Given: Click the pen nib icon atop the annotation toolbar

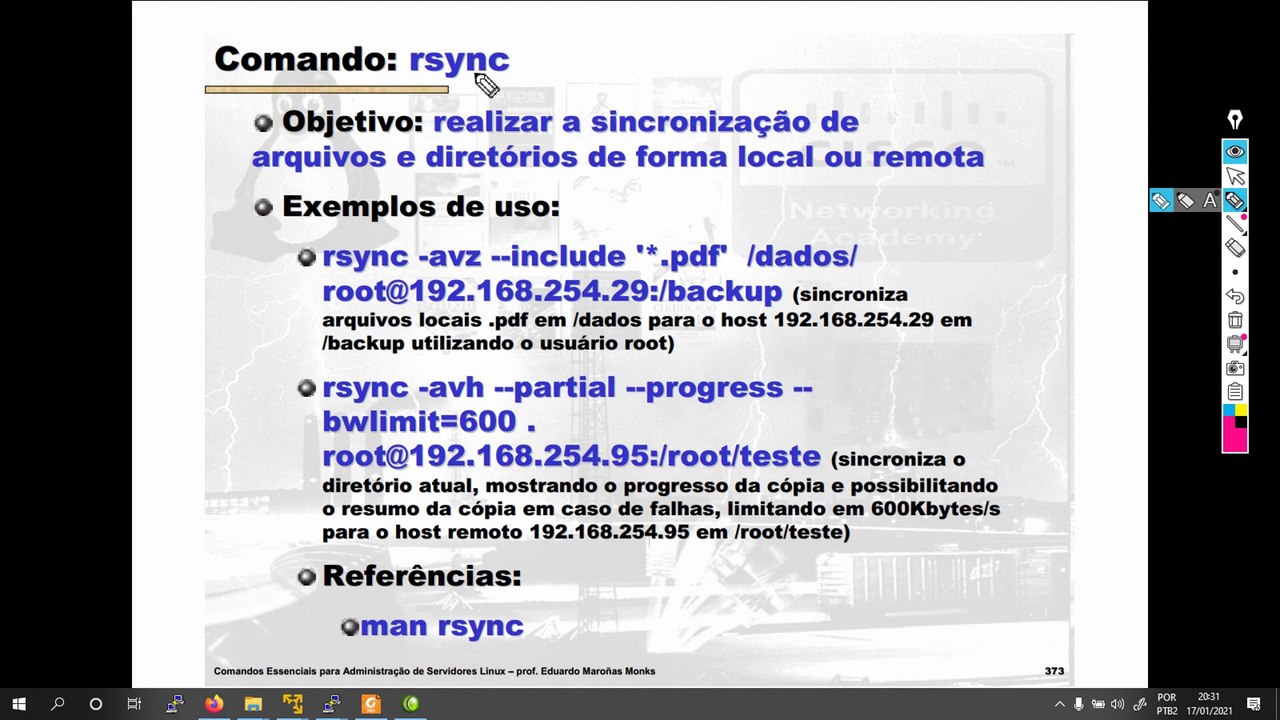Looking at the screenshot, I should pyautogui.click(x=1235, y=120).
